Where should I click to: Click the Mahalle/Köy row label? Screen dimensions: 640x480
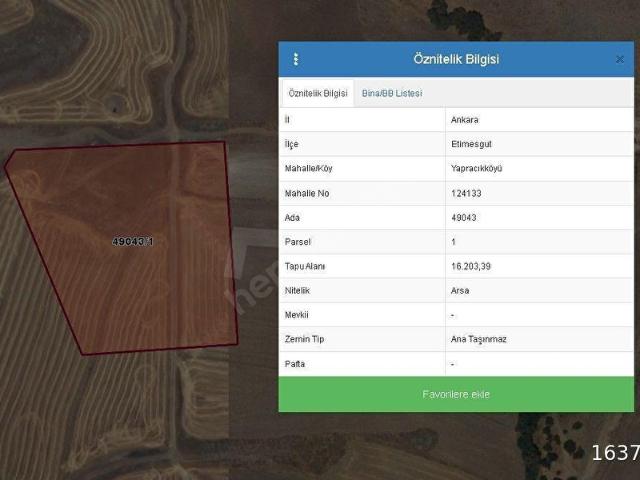(x=309, y=168)
